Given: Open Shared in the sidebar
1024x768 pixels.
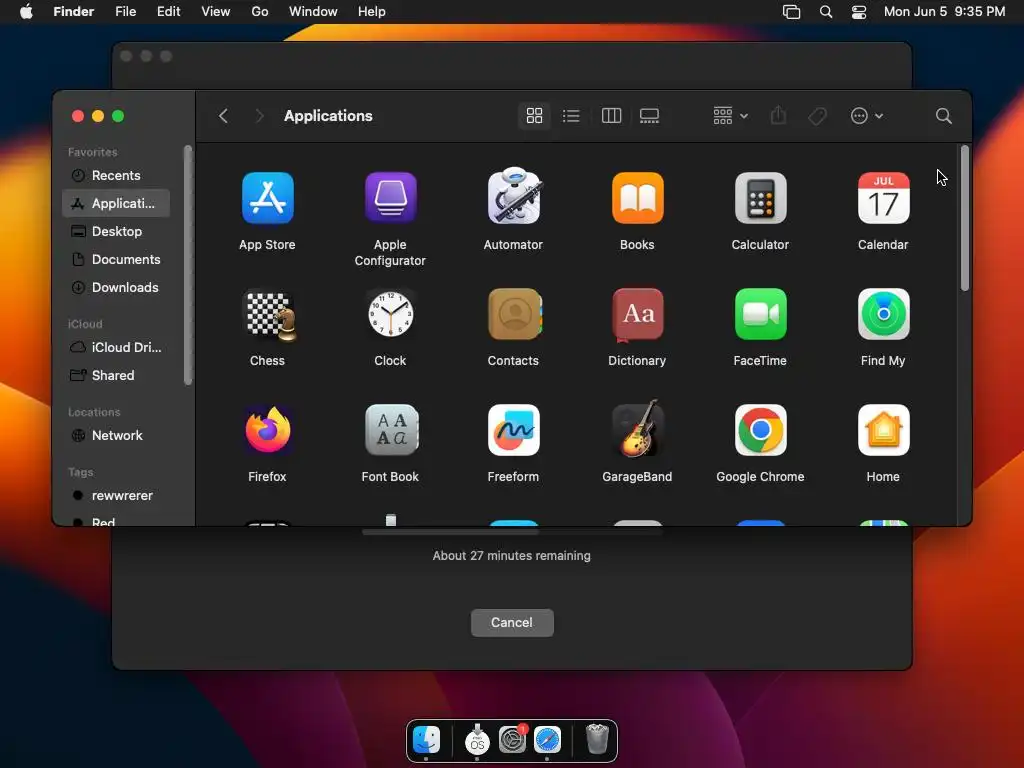Looking at the screenshot, I should click(116, 376).
